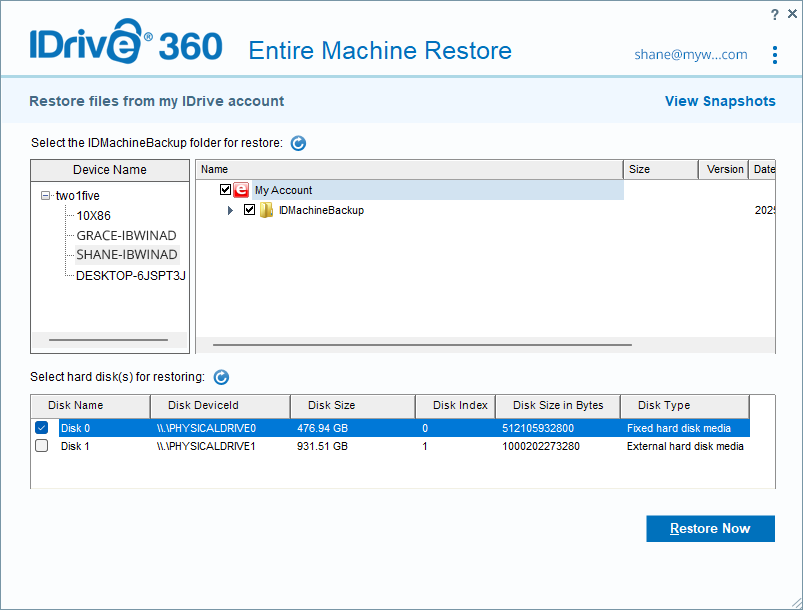Uncheck the My Account checkbox
Image resolution: width=803 pixels, height=610 pixels.
pyautogui.click(x=225, y=190)
